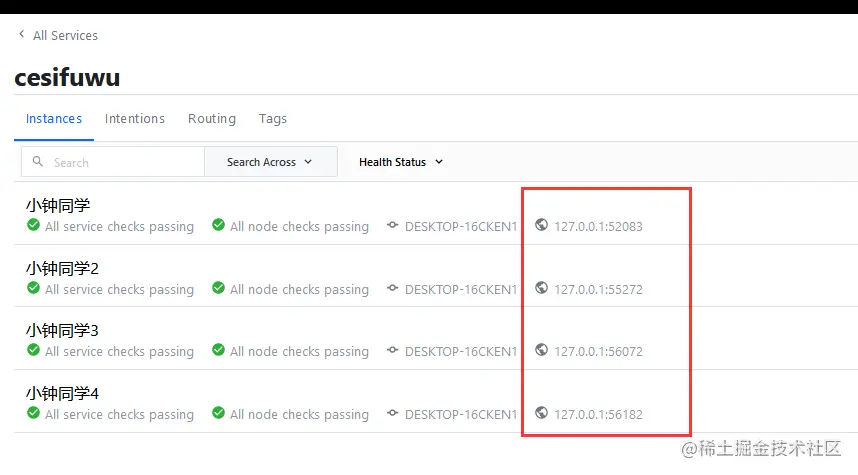The image size is (858, 475).
Task: Click node icon beside DESKTOP-16CKEN1 in 小钟同学3 row
Action: [x=392, y=350]
